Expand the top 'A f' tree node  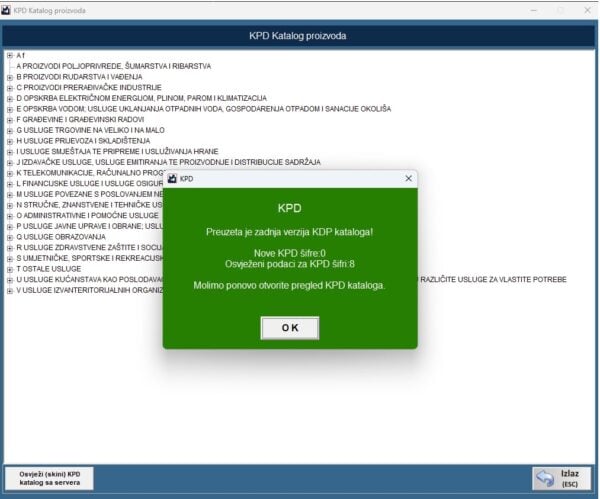(x=10, y=55)
